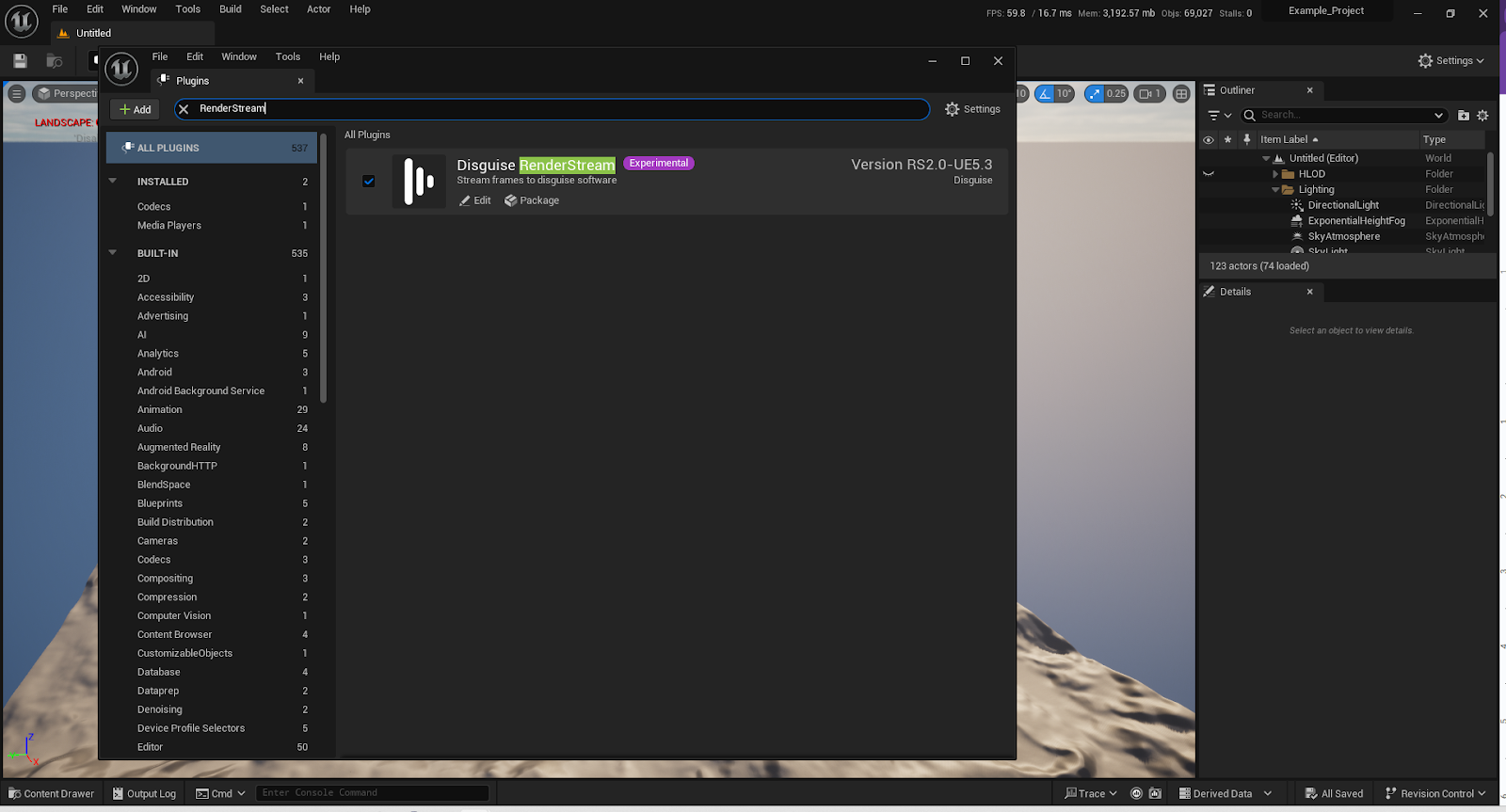The image size is (1506, 812).
Task: Open main editor Settings dropdown
Action: click(x=1450, y=61)
